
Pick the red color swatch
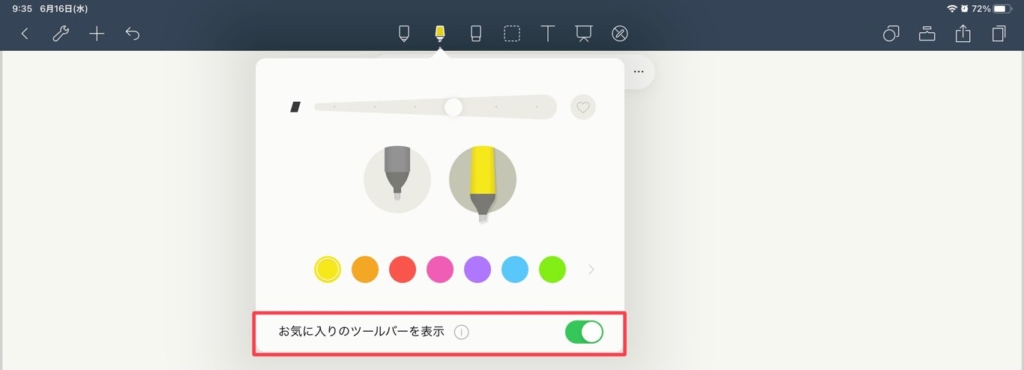click(402, 270)
